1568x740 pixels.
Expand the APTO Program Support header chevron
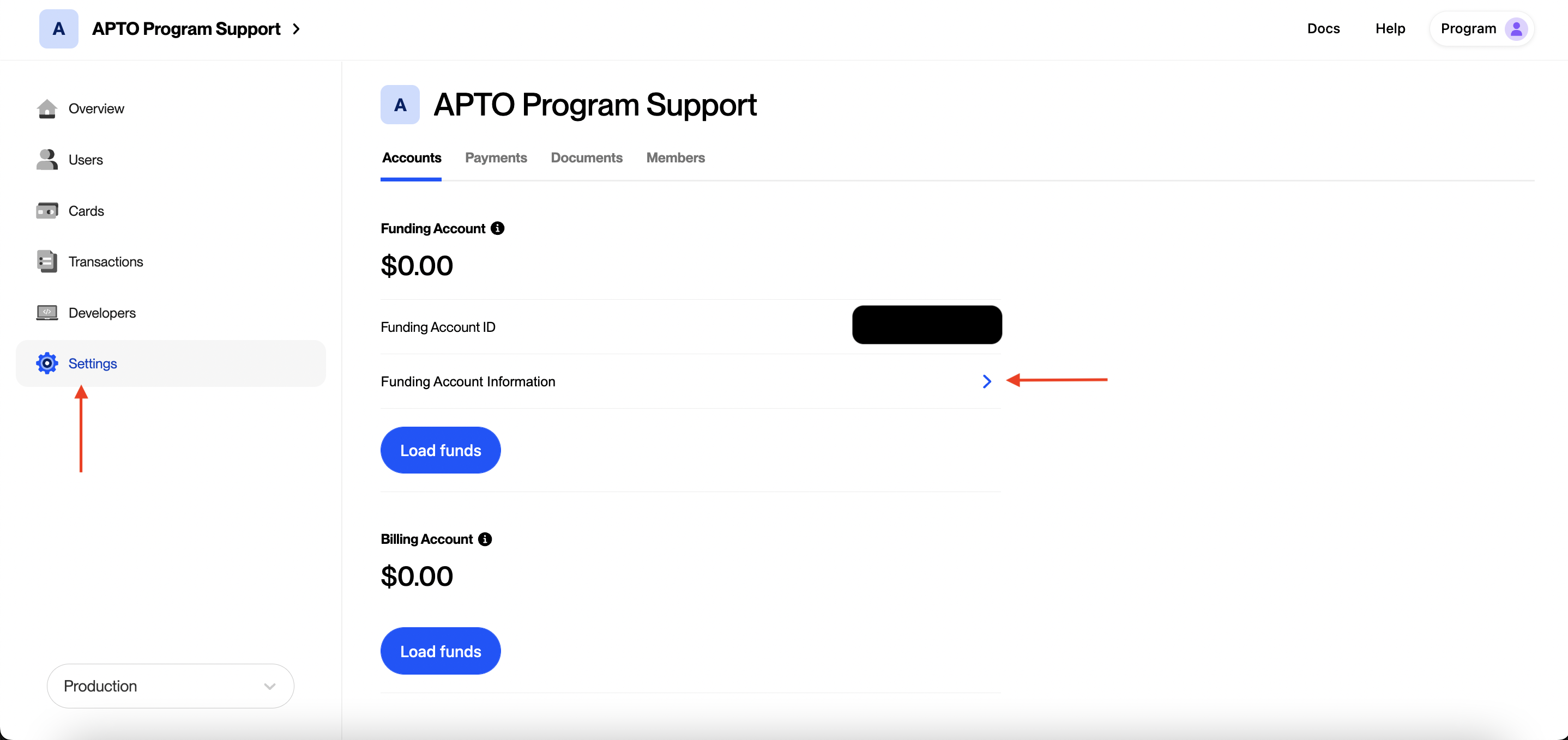tap(297, 28)
